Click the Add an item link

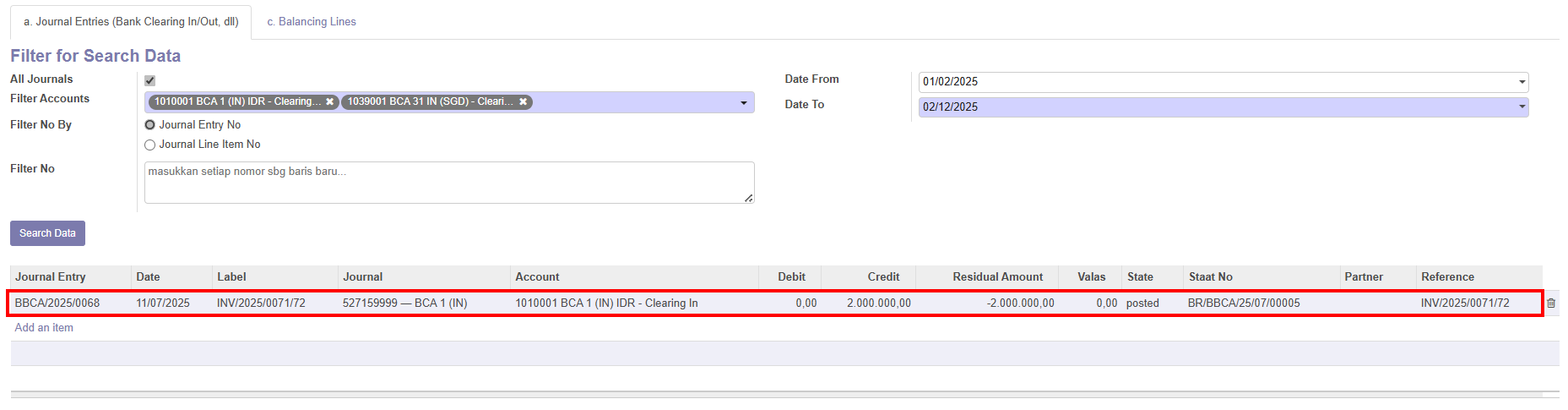tap(44, 328)
